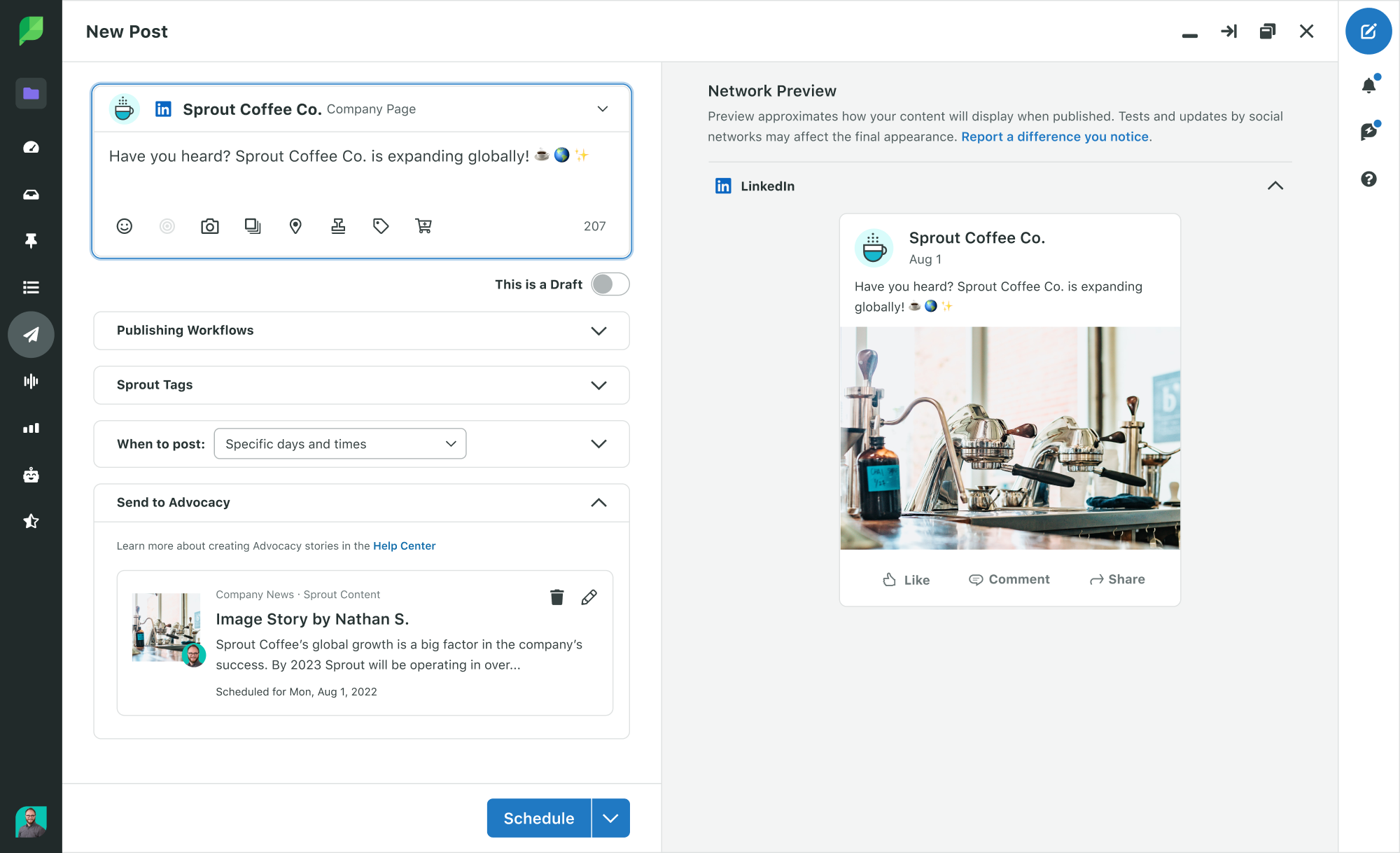Click the AI assist/targeting icon
The height and width of the screenshot is (853, 1400).
point(167,225)
